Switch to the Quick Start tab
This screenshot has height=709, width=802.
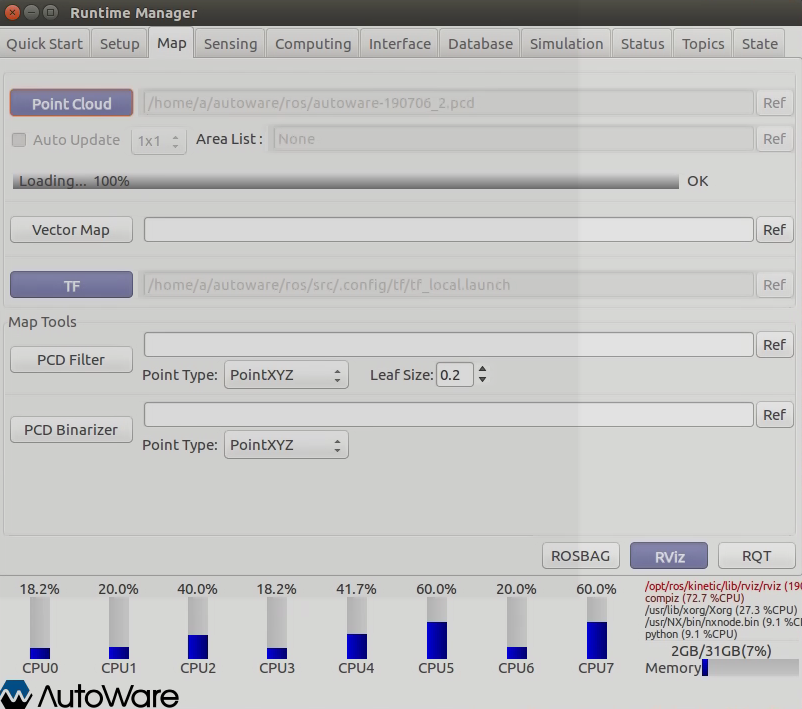pos(44,44)
